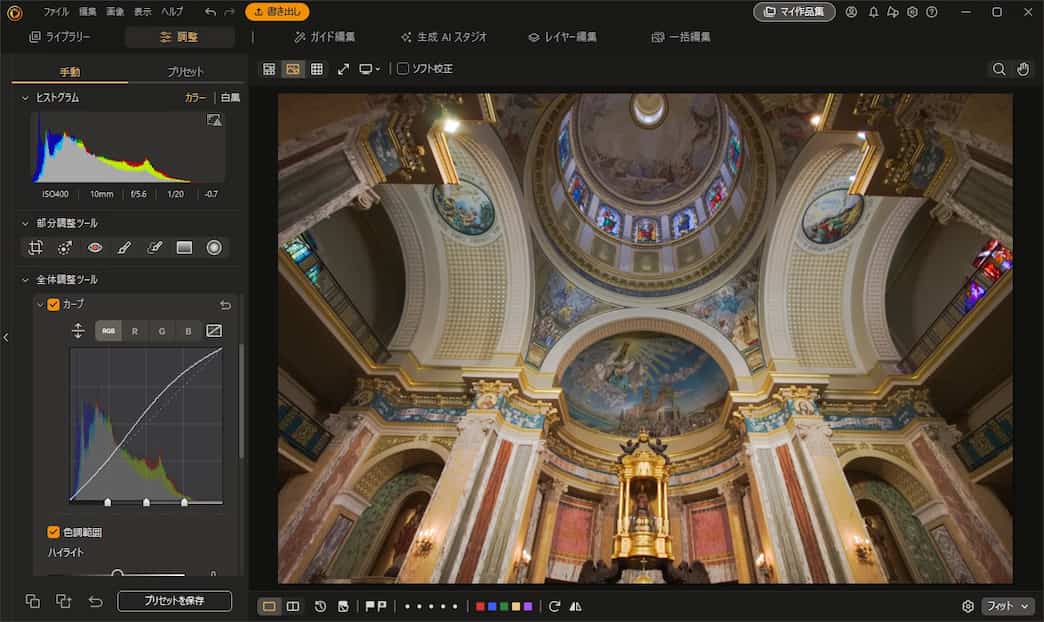The height and width of the screenshot is (622, 1044).
Task: Enable the ソフト校正 checkbox
Action: click(403, 69)
